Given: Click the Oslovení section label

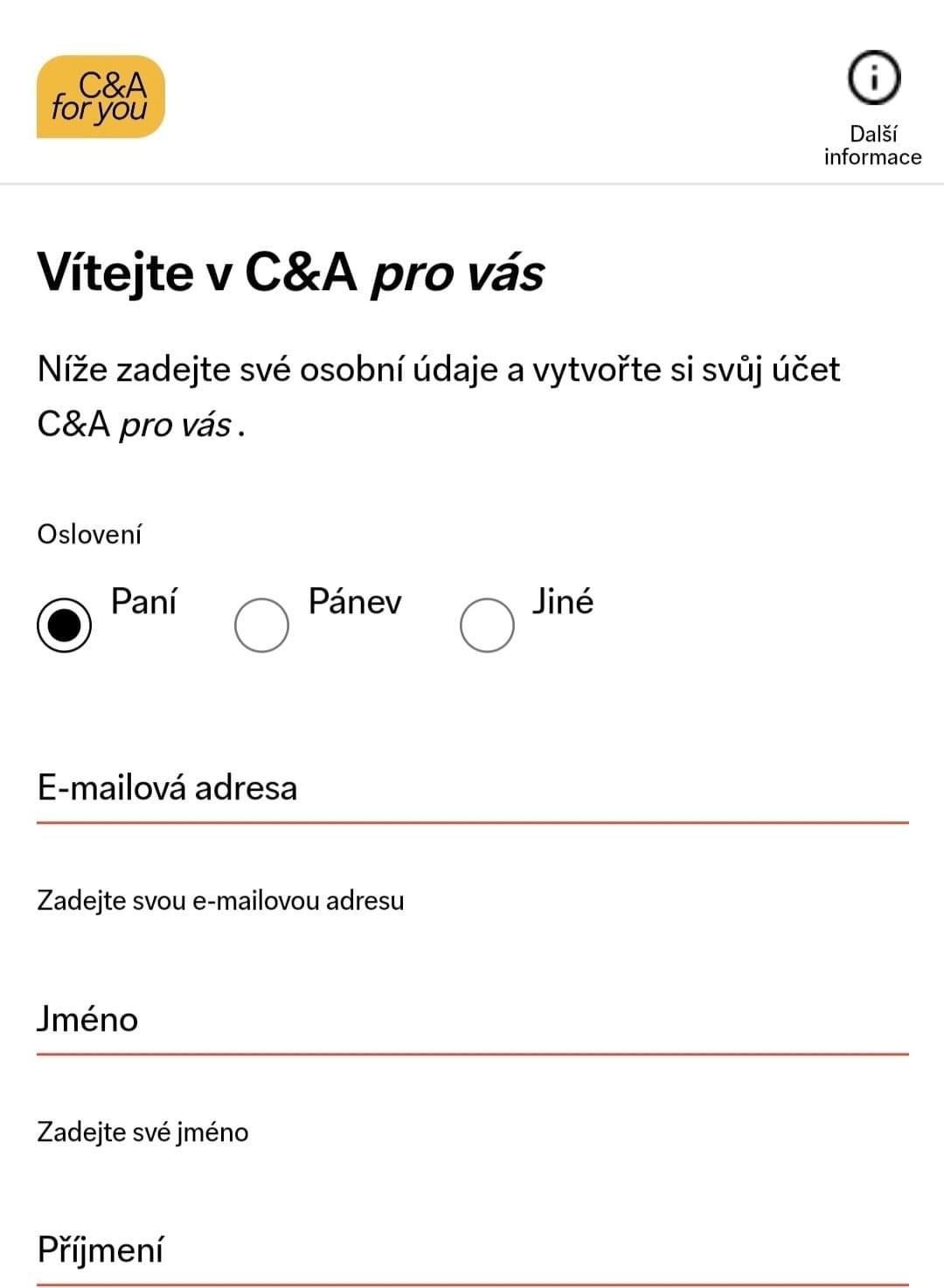Looking at the screenshot, I should (89, 534).
